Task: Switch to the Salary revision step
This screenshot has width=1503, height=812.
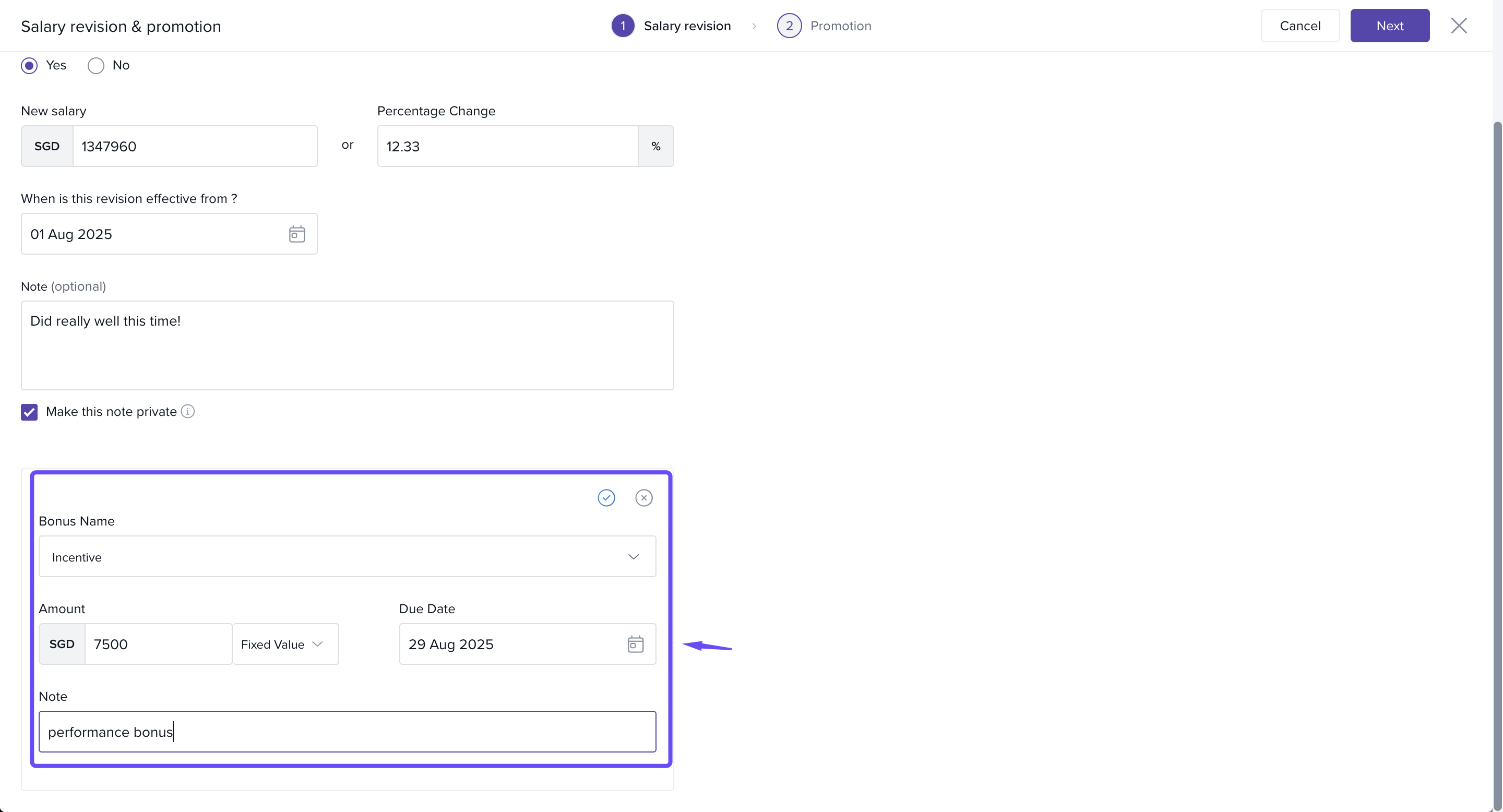Action: (687, 26)
